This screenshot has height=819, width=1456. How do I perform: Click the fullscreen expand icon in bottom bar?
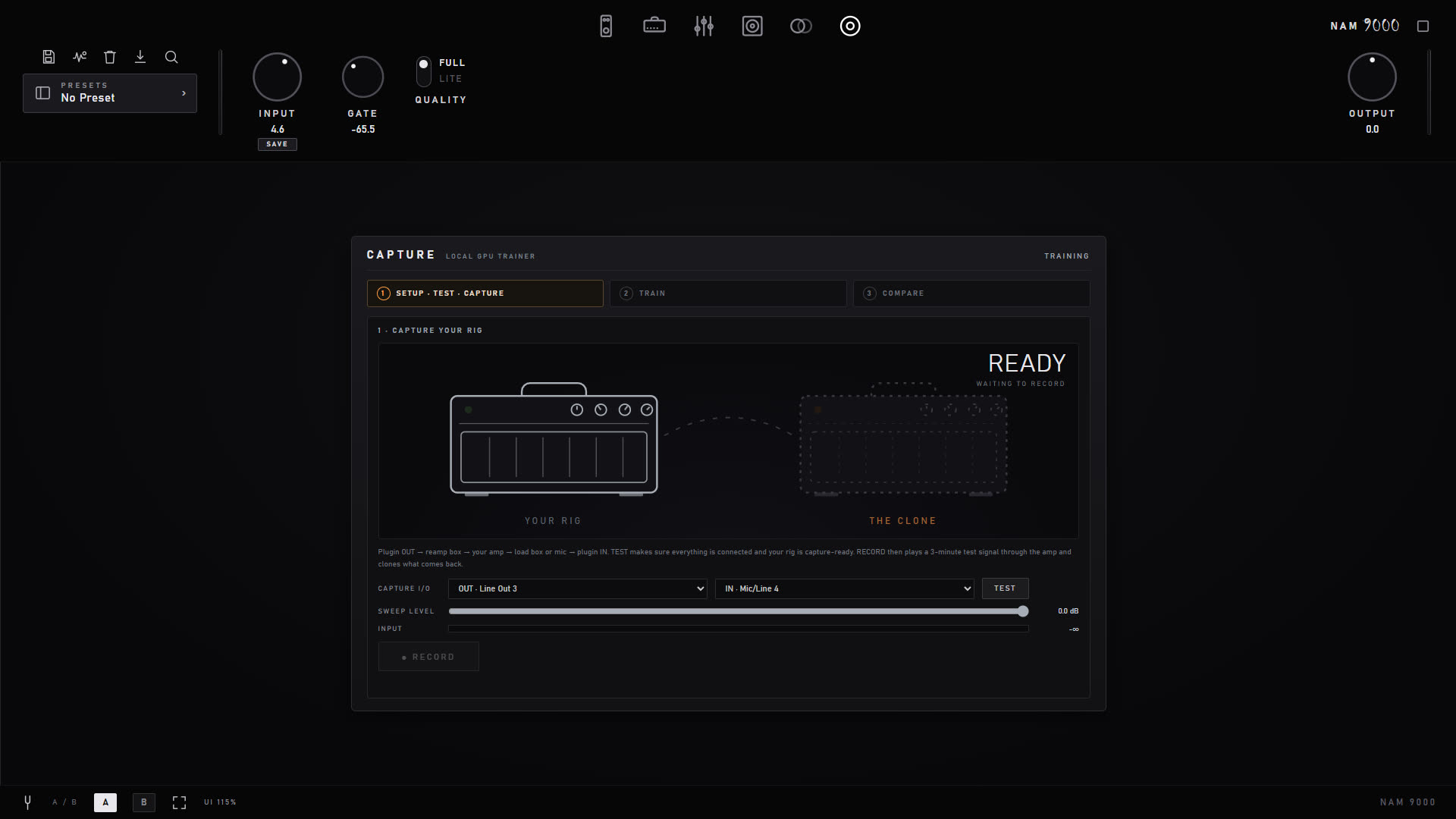coord(179,802)
